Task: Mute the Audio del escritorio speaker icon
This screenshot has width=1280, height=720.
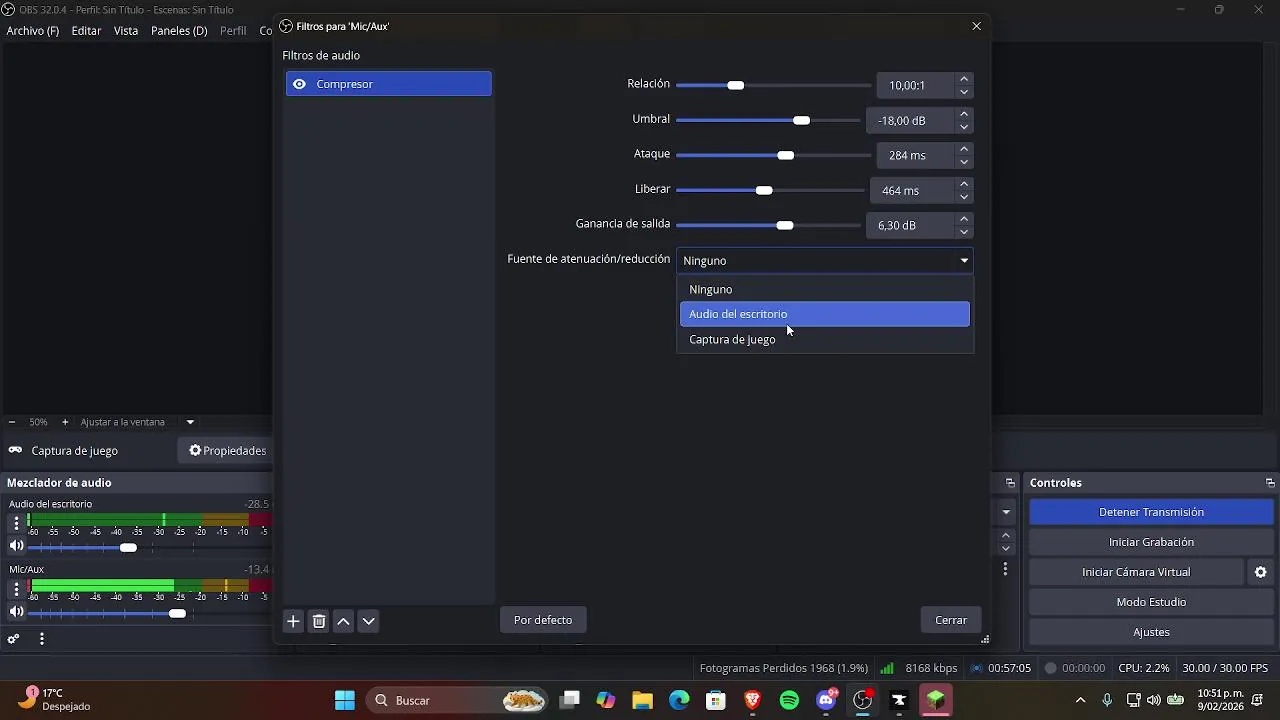Action: point(16,547)
